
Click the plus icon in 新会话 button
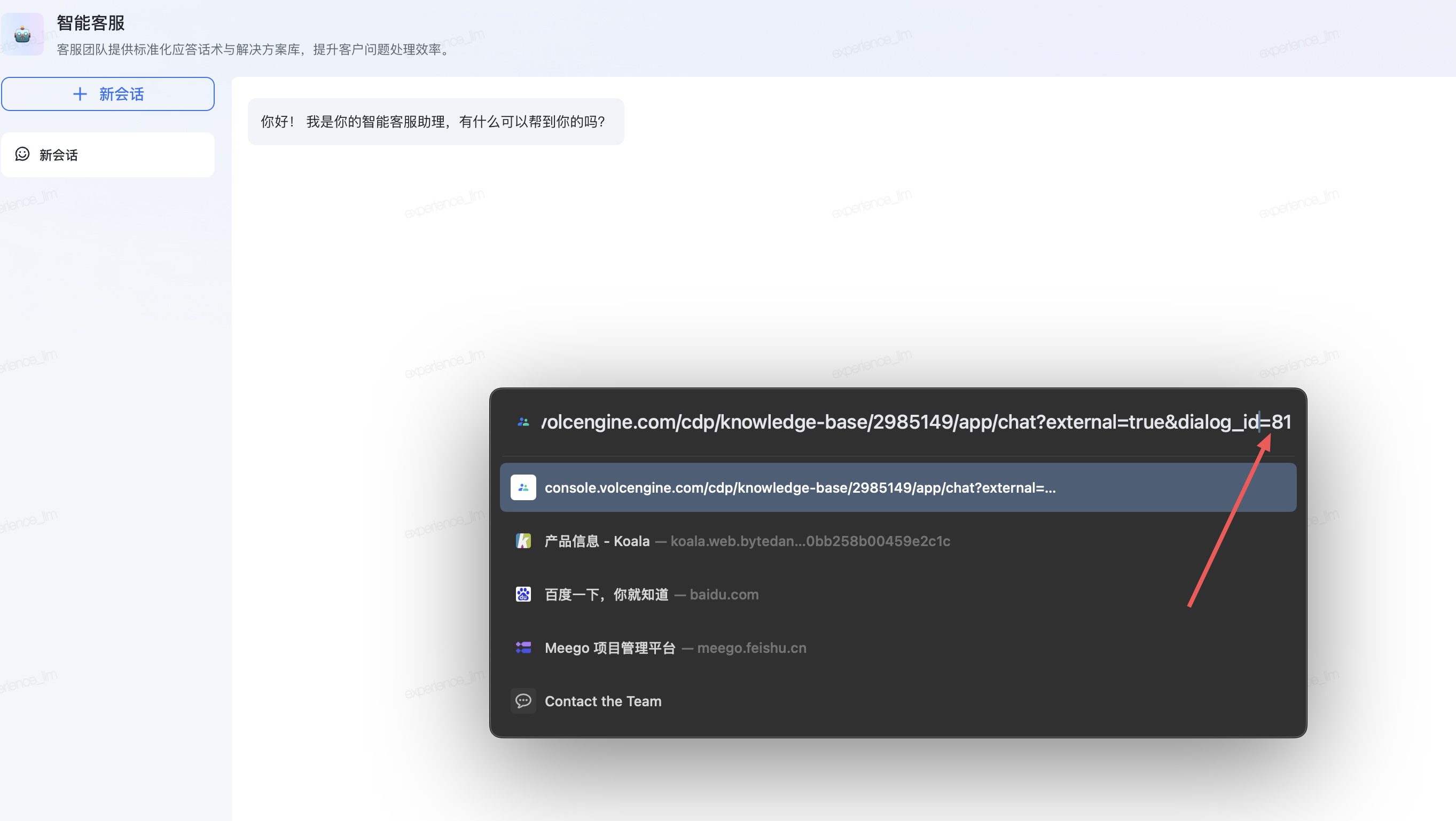(x=80, y=94)
